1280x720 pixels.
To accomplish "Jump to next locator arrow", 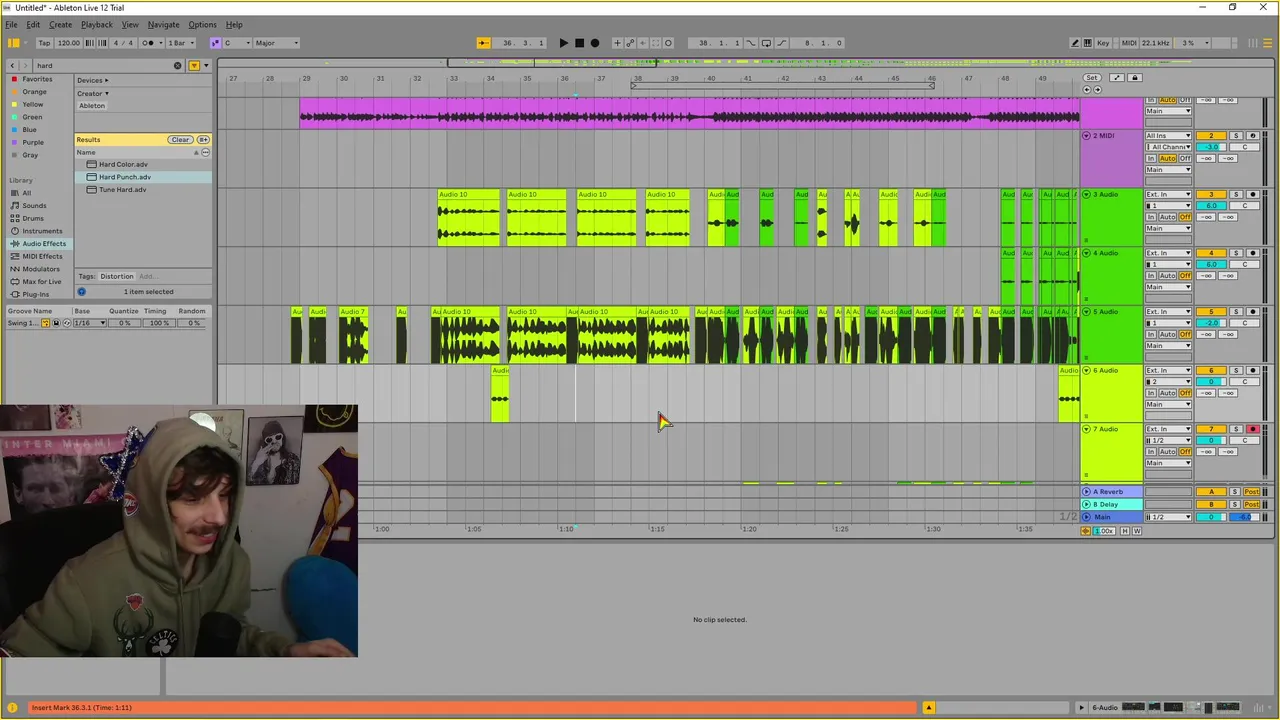I will [1097, 90].
